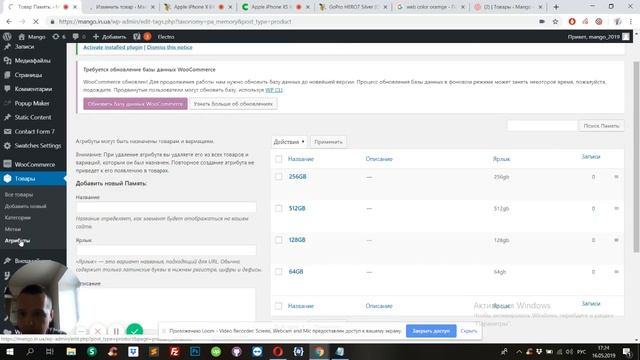The height and width of the screenshot is (360, 640).
Task: Open Атрибуты submenu item
Action: pyautogui.click(x=17, y=240)
